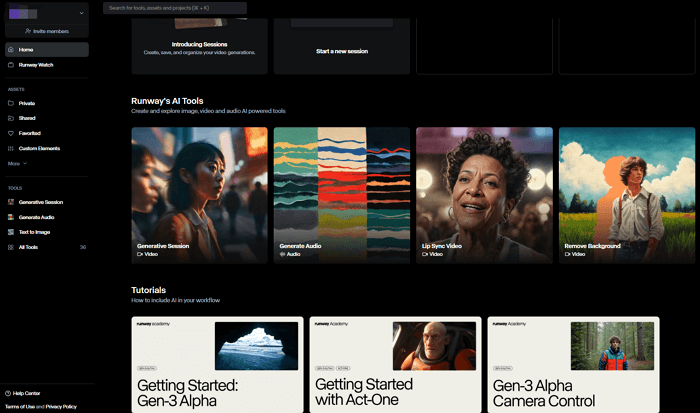Viewport: 700px width, 413px height.
Task: Click the Favorited heart icon
Action: pyautogui.click(x=11, y=133)
